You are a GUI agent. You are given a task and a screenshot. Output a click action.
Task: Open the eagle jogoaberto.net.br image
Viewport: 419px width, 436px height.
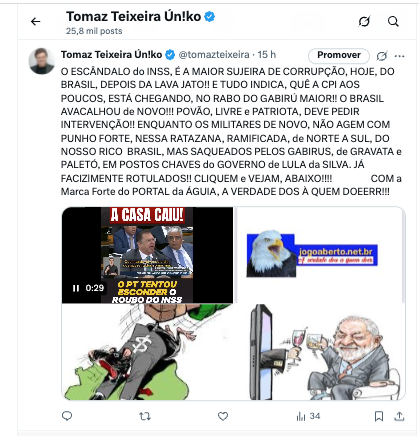(320, 255)
